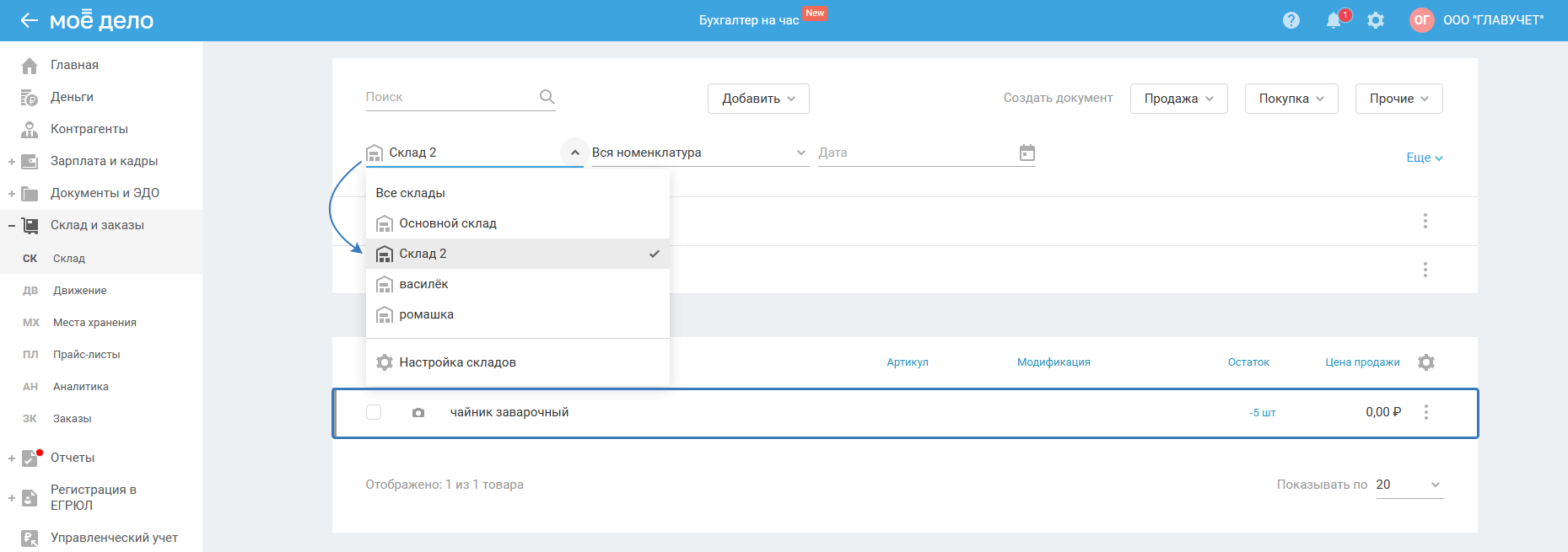This screenshot has width=1568, height=552.
Task: Select the checked Склад 2 option in the list
Action: pyautogui.click(x=517, y=254)
